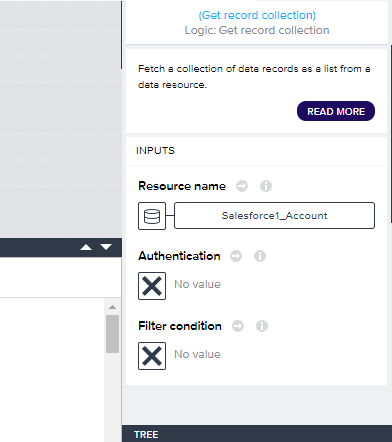
Task: Open Resource name binding arrow icon
Action: click(242, 186)
